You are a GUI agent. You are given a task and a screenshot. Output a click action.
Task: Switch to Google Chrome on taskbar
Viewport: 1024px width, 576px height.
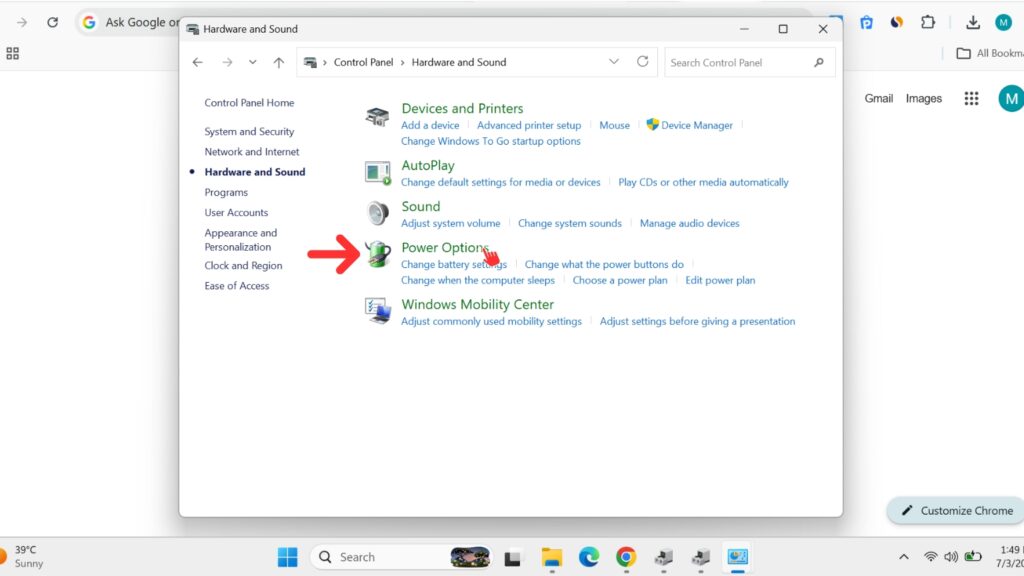626,557
